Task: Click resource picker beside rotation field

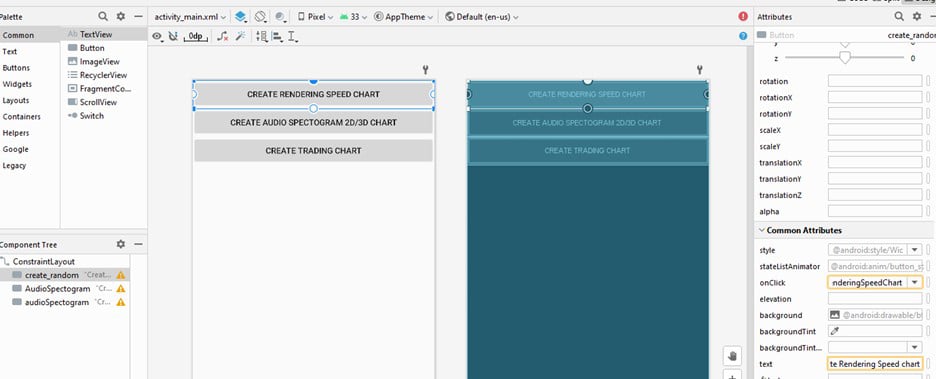Action: (928, 81)
